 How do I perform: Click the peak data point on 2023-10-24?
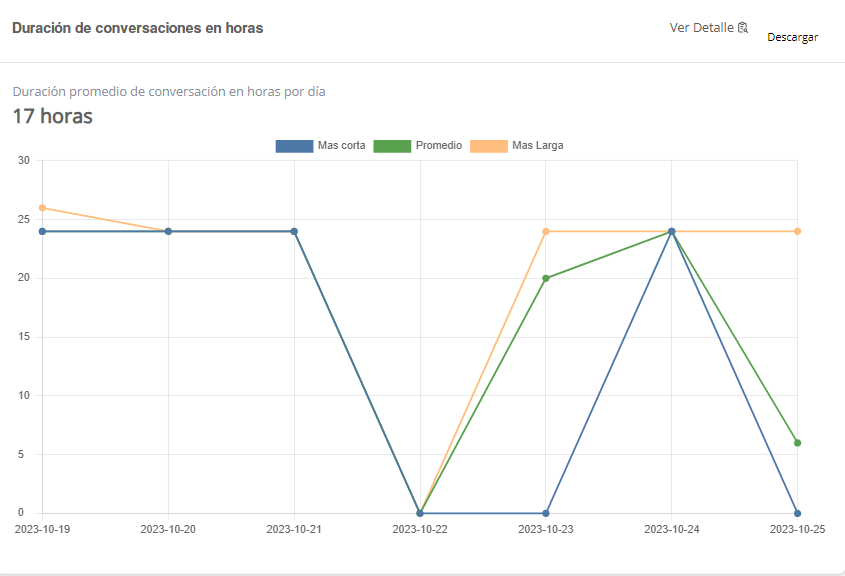click(672, 231)
